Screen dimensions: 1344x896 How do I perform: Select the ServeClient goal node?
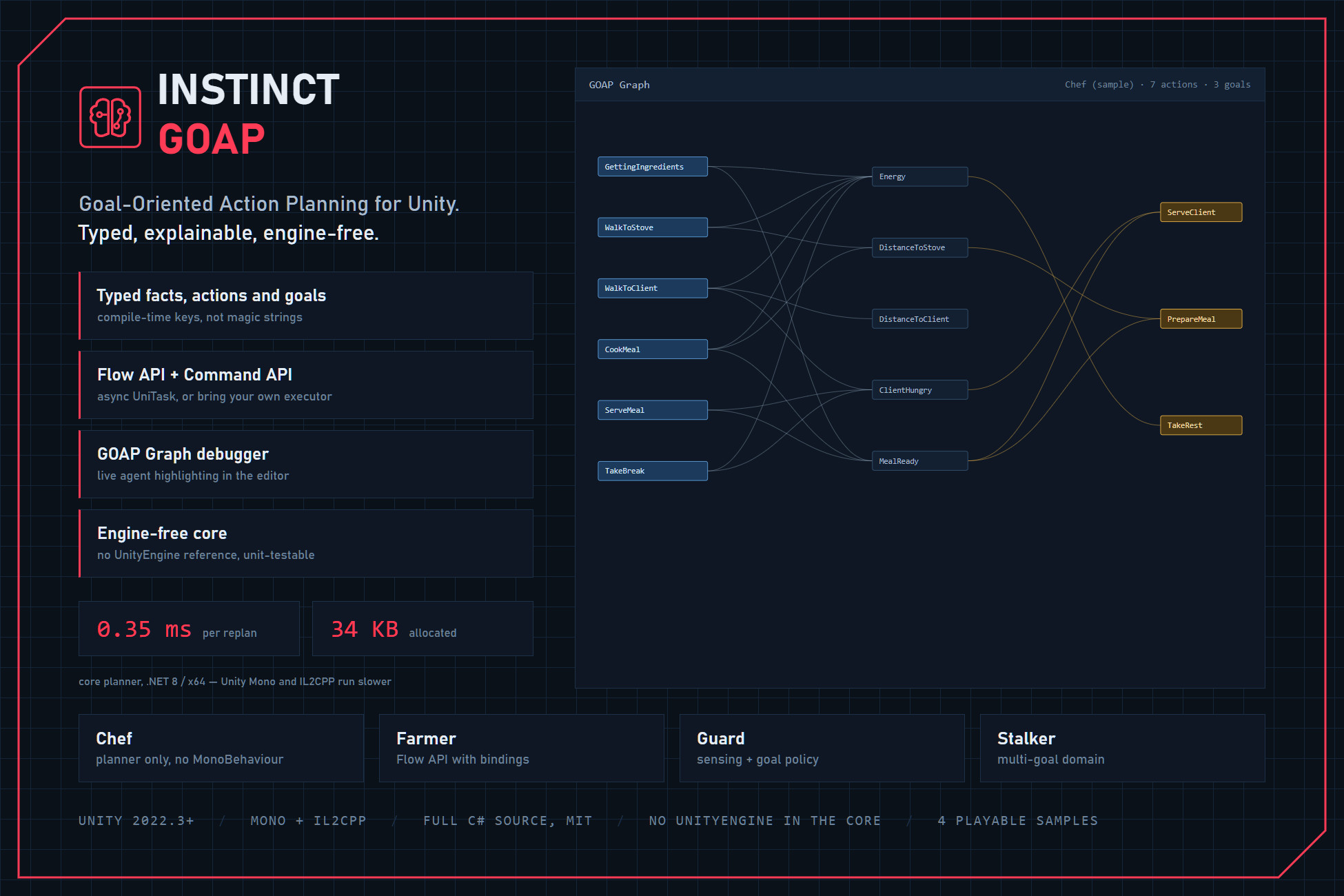pos(1201,212)
